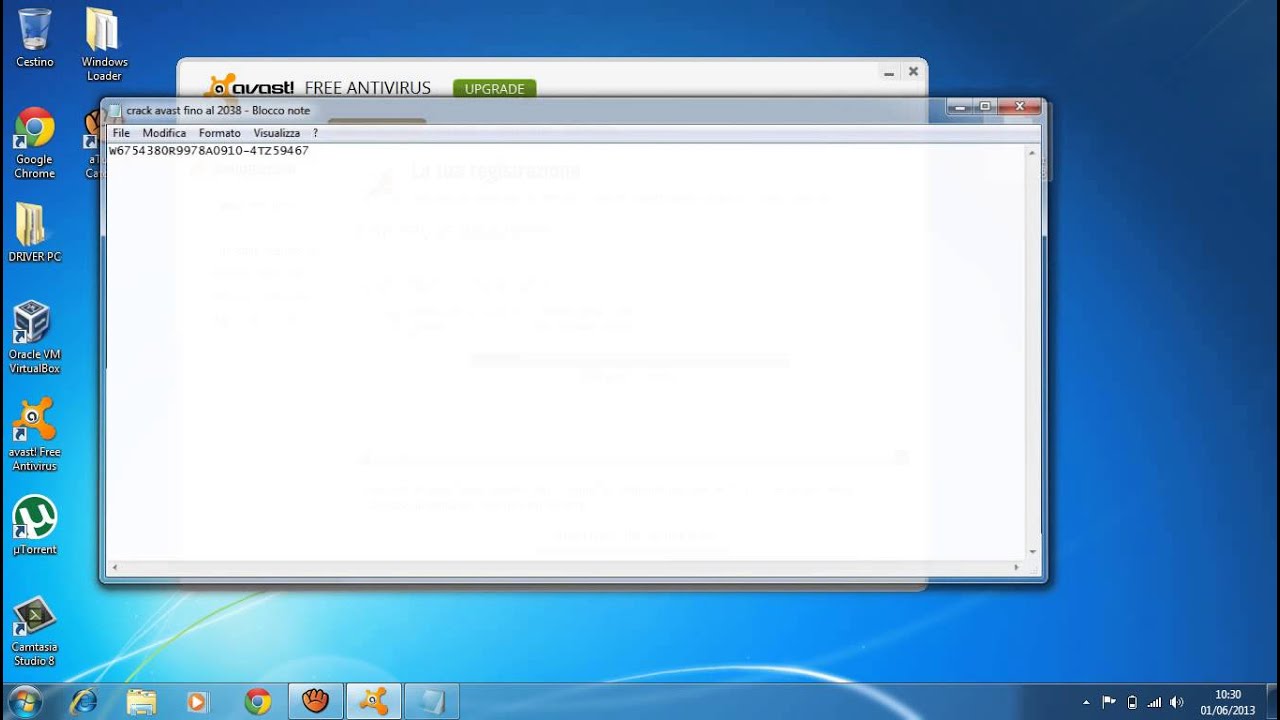Open network signal tray icon

click(x=1155, y=703)
